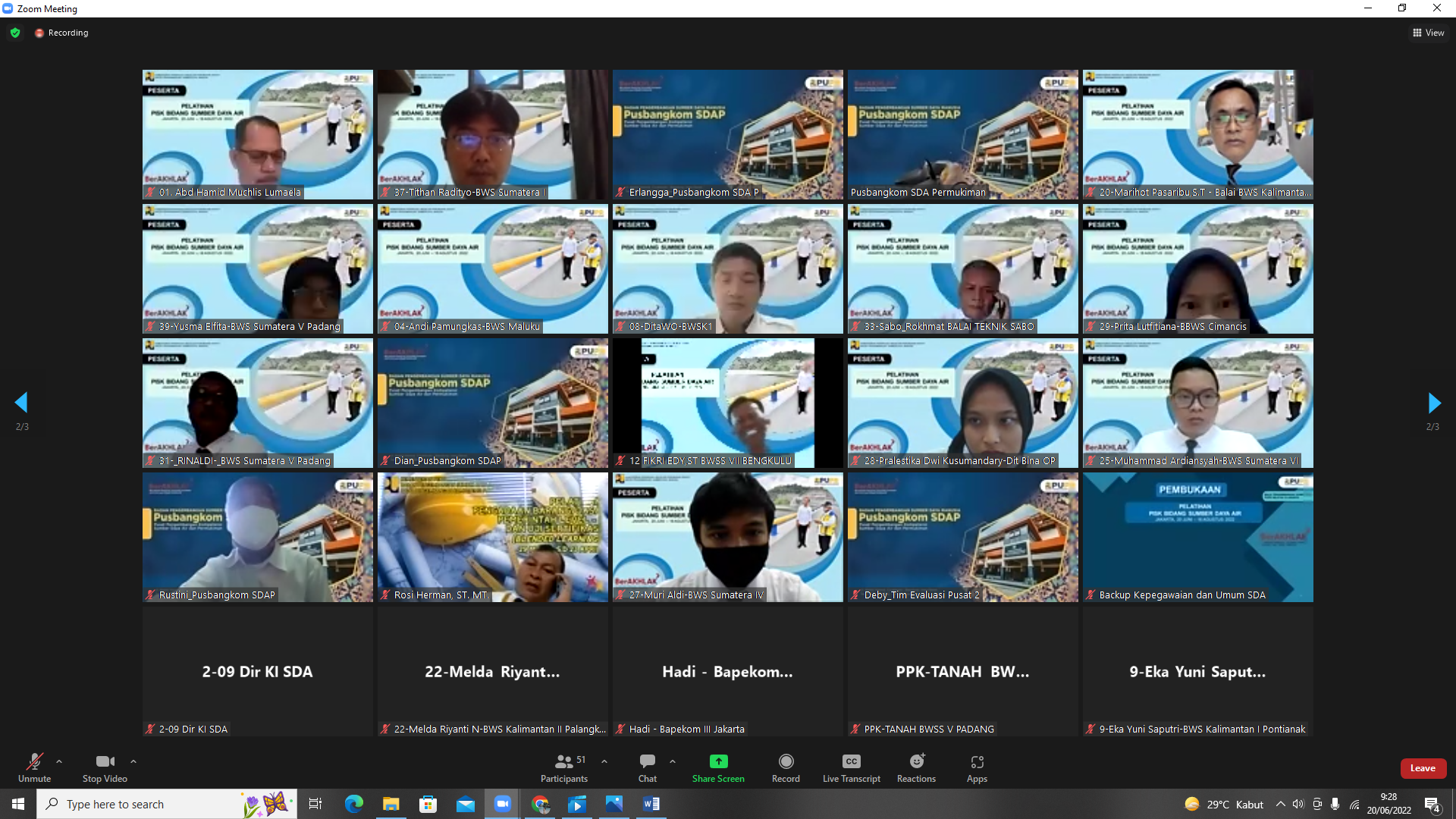This screenshot has height=819, width=1456.
Task: Select Dian_Pusbangkom SDAP tile
Action: (493, 403)
